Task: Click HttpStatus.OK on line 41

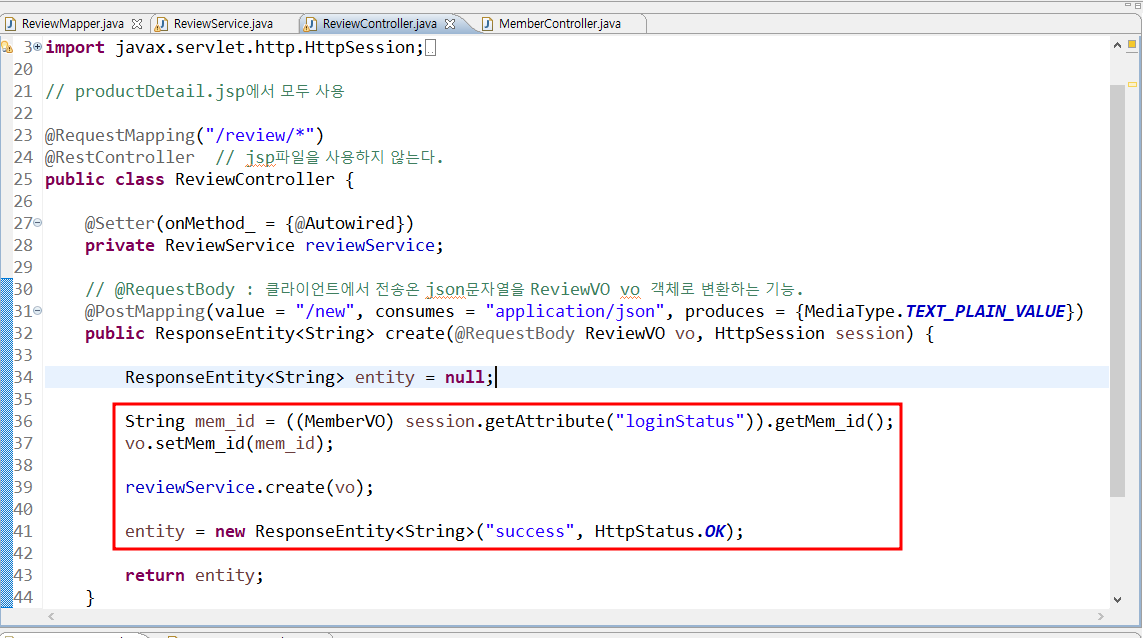Action: tap(660, 532)
